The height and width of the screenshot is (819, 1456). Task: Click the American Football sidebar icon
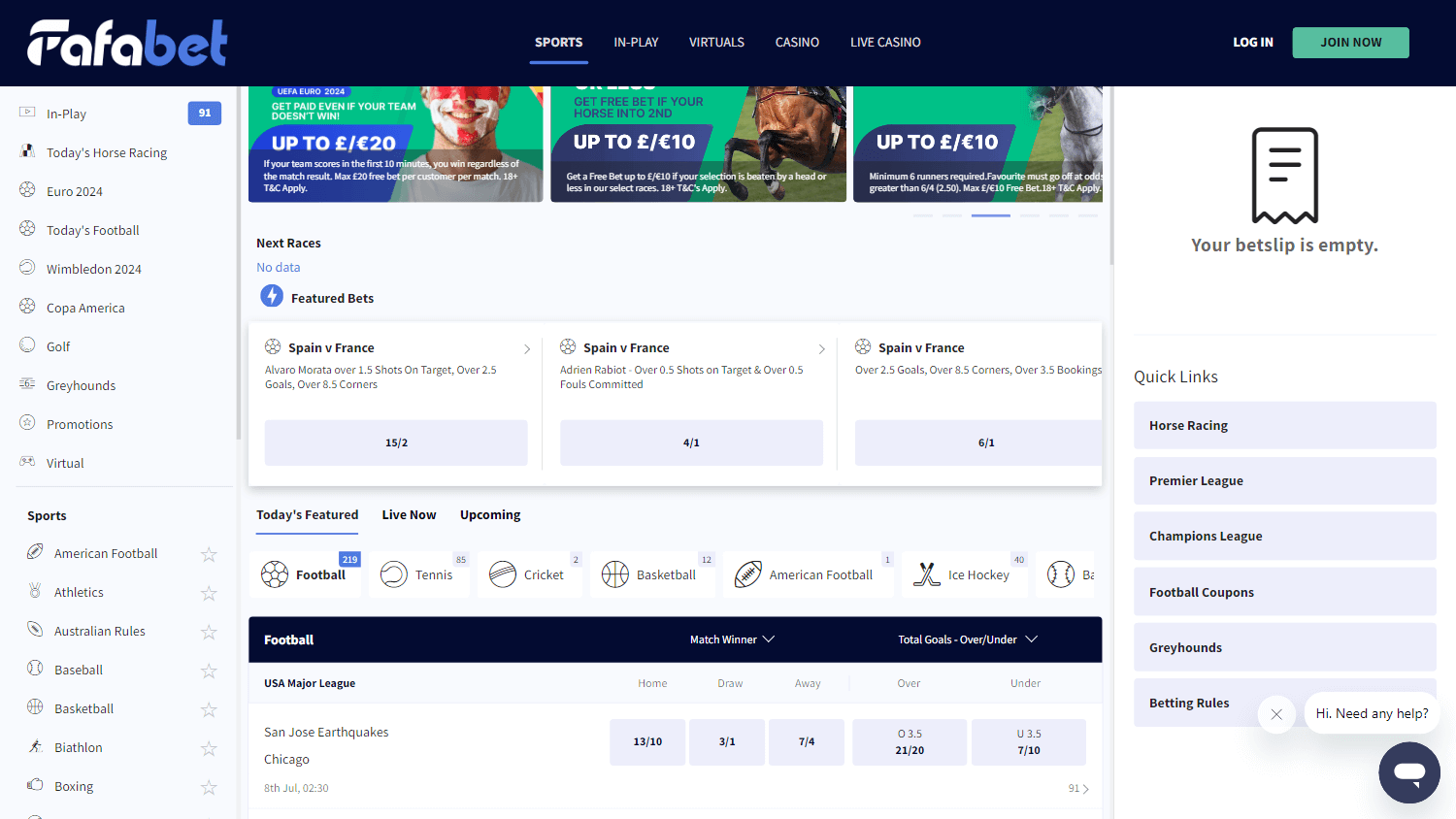(x=35, y=552)
